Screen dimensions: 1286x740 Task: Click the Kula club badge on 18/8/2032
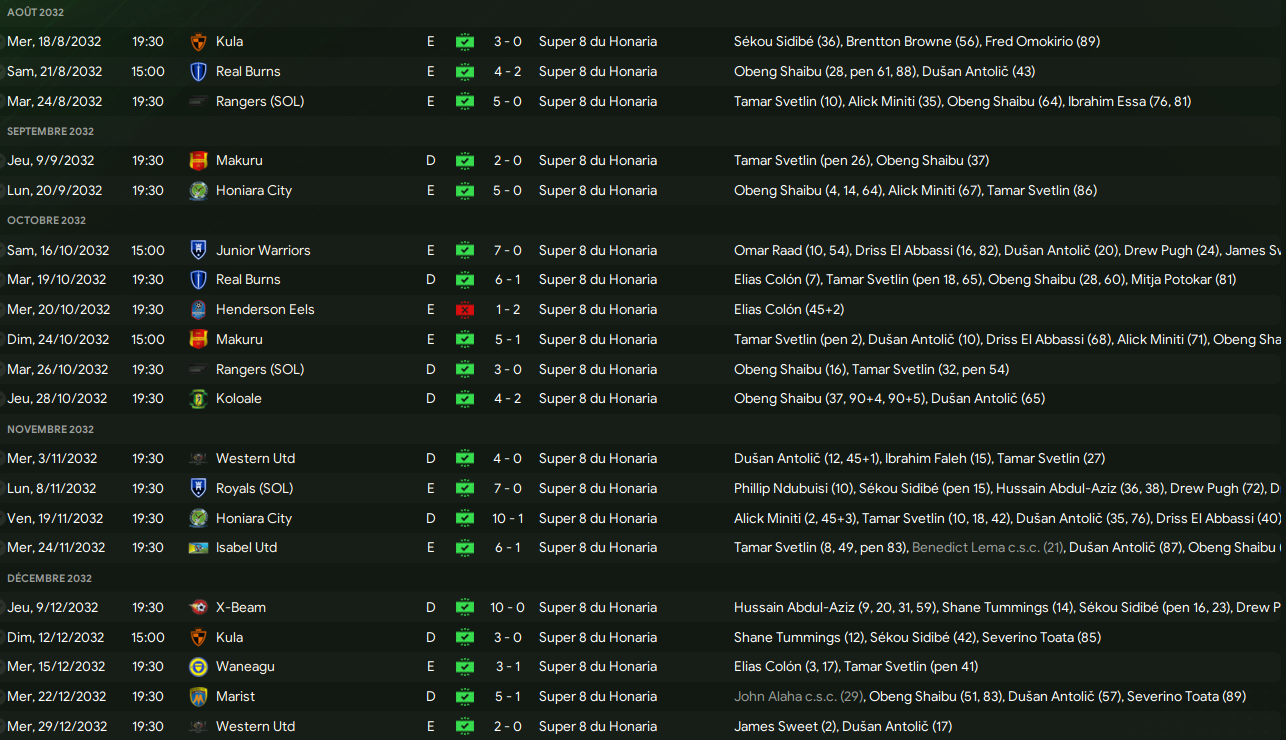coord(198,42)
